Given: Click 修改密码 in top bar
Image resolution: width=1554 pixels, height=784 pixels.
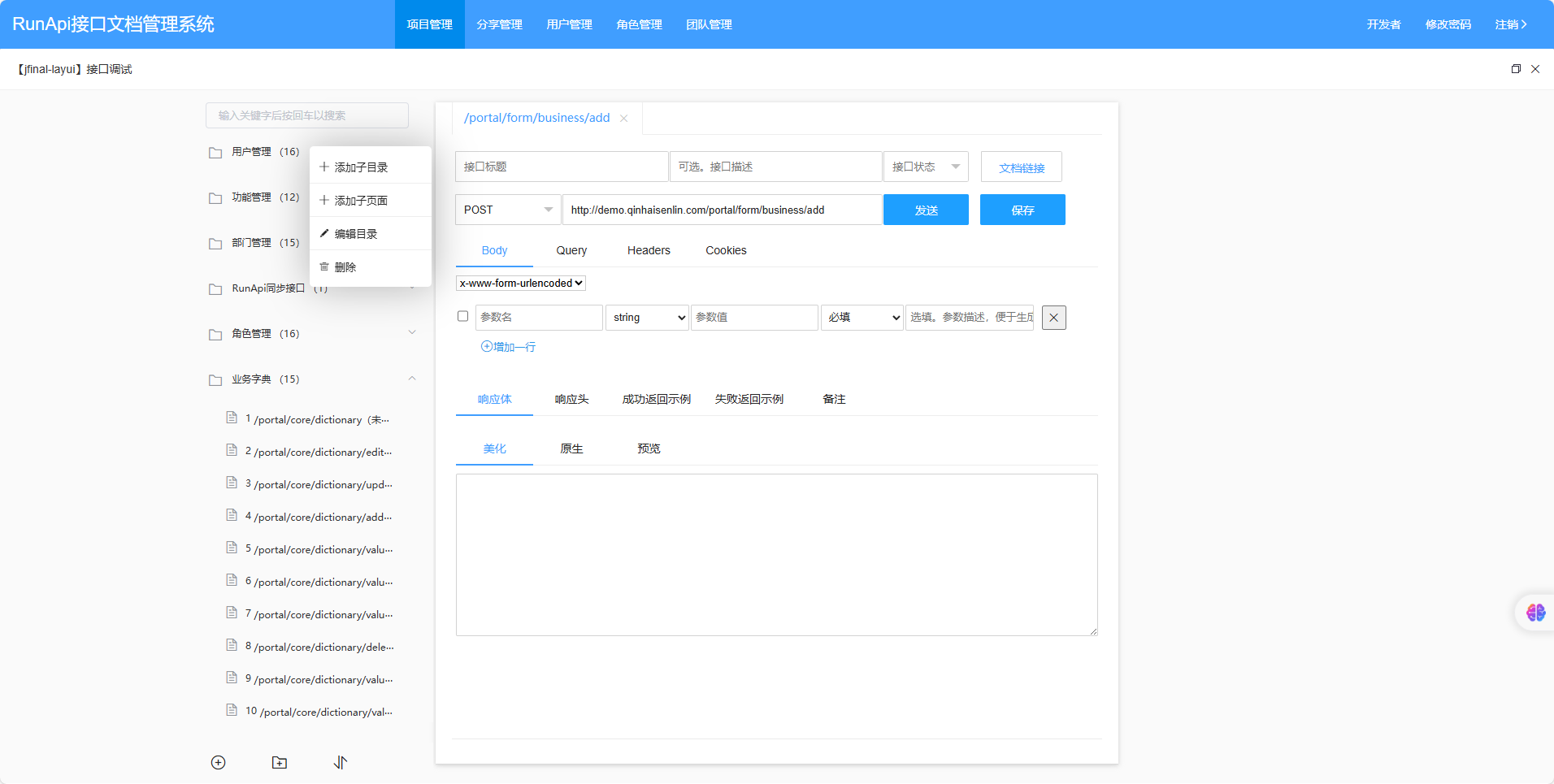Looking at the screenshot, I should pos(1448,24).
